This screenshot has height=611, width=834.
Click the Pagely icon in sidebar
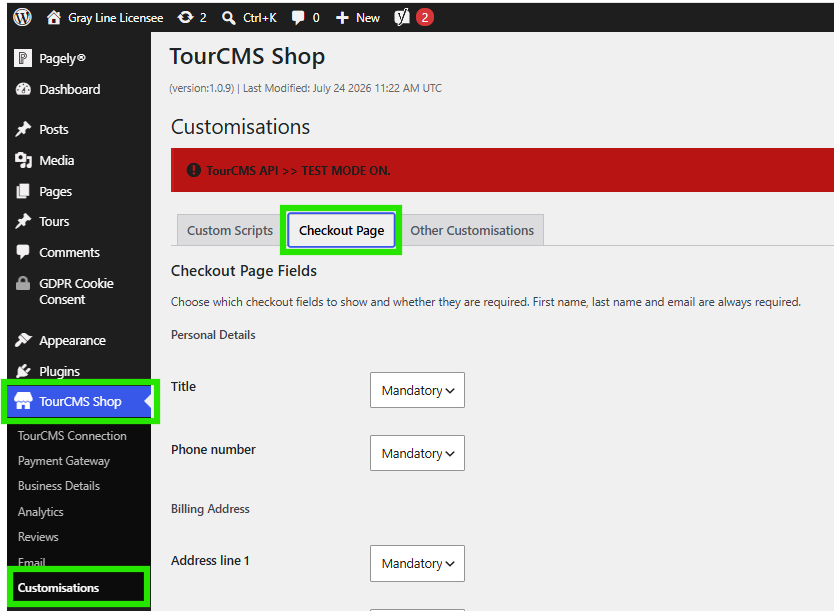[22, 58]
